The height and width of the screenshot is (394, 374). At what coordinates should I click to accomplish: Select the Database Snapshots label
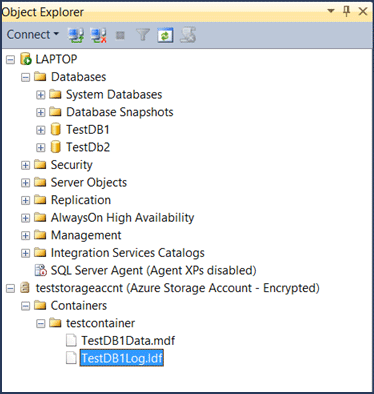120,112
